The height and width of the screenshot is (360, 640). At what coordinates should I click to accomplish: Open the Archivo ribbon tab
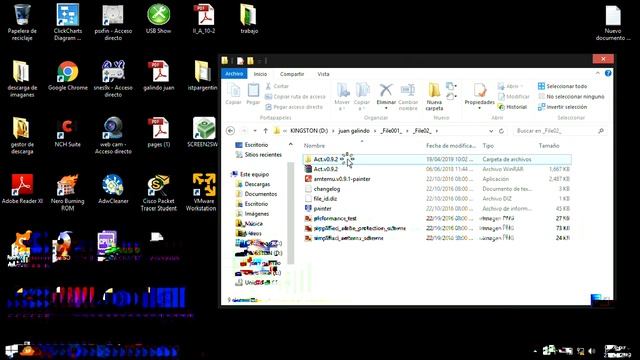234,74
